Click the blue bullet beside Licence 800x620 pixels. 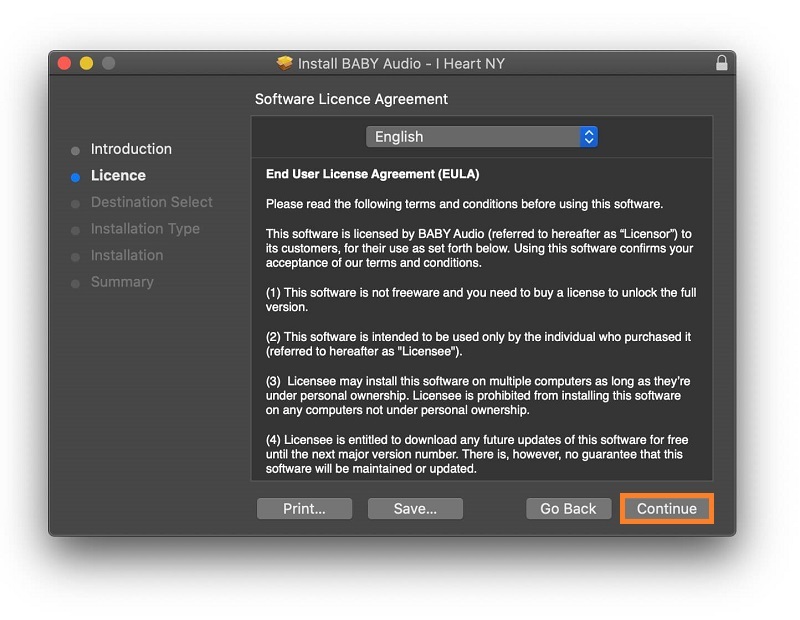pyautogui.click(x=76, y=177)
